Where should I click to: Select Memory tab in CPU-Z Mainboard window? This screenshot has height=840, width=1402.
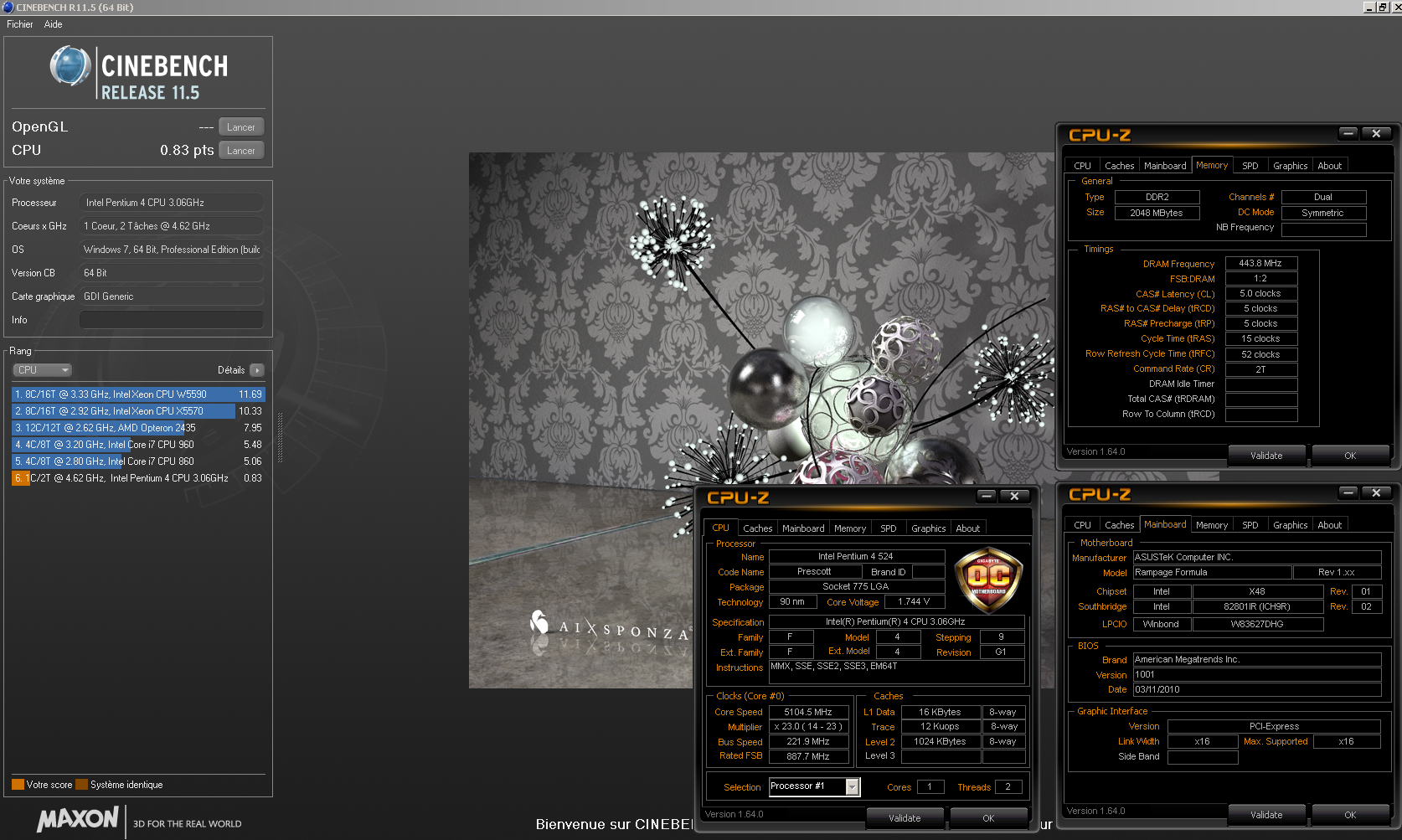[1212, 525]
